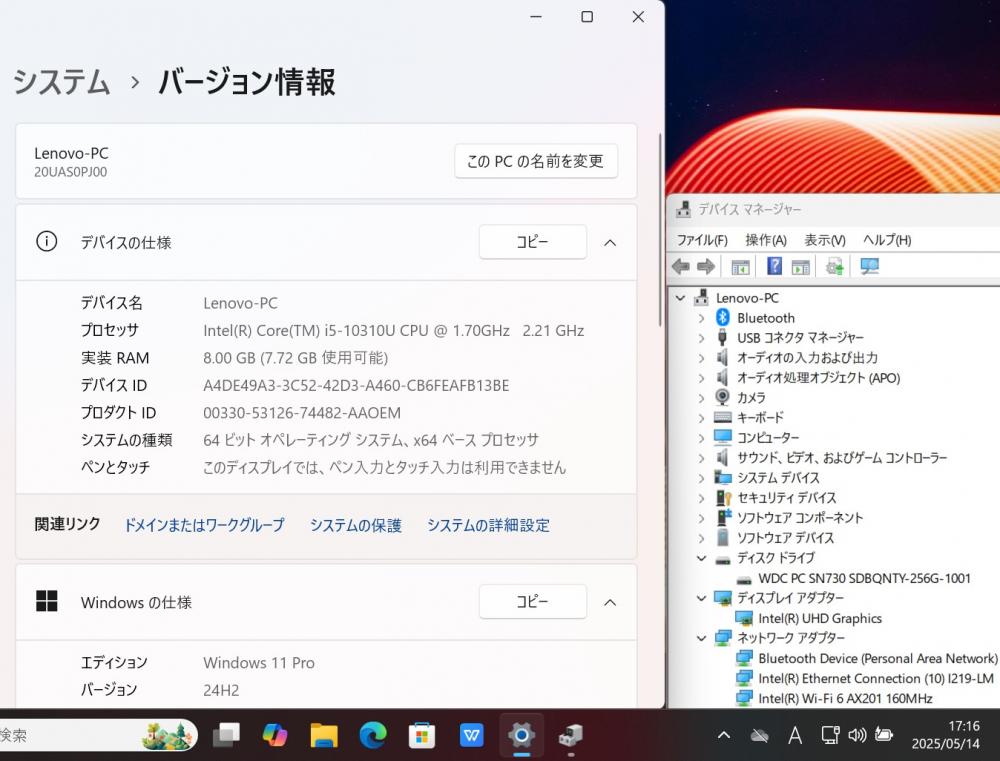Click the battery tray icon

(x=884, y=735)
